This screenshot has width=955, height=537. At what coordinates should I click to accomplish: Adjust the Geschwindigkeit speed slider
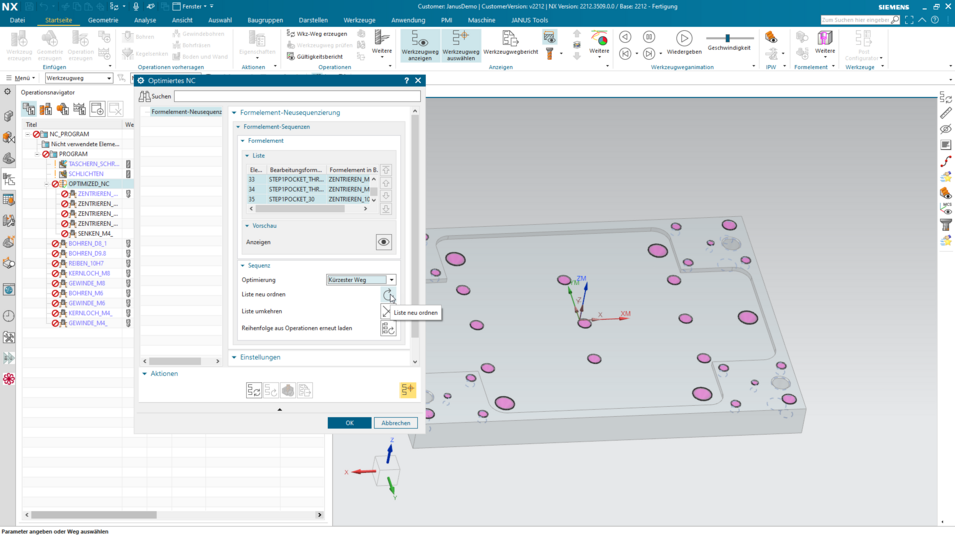pos(727,38)
